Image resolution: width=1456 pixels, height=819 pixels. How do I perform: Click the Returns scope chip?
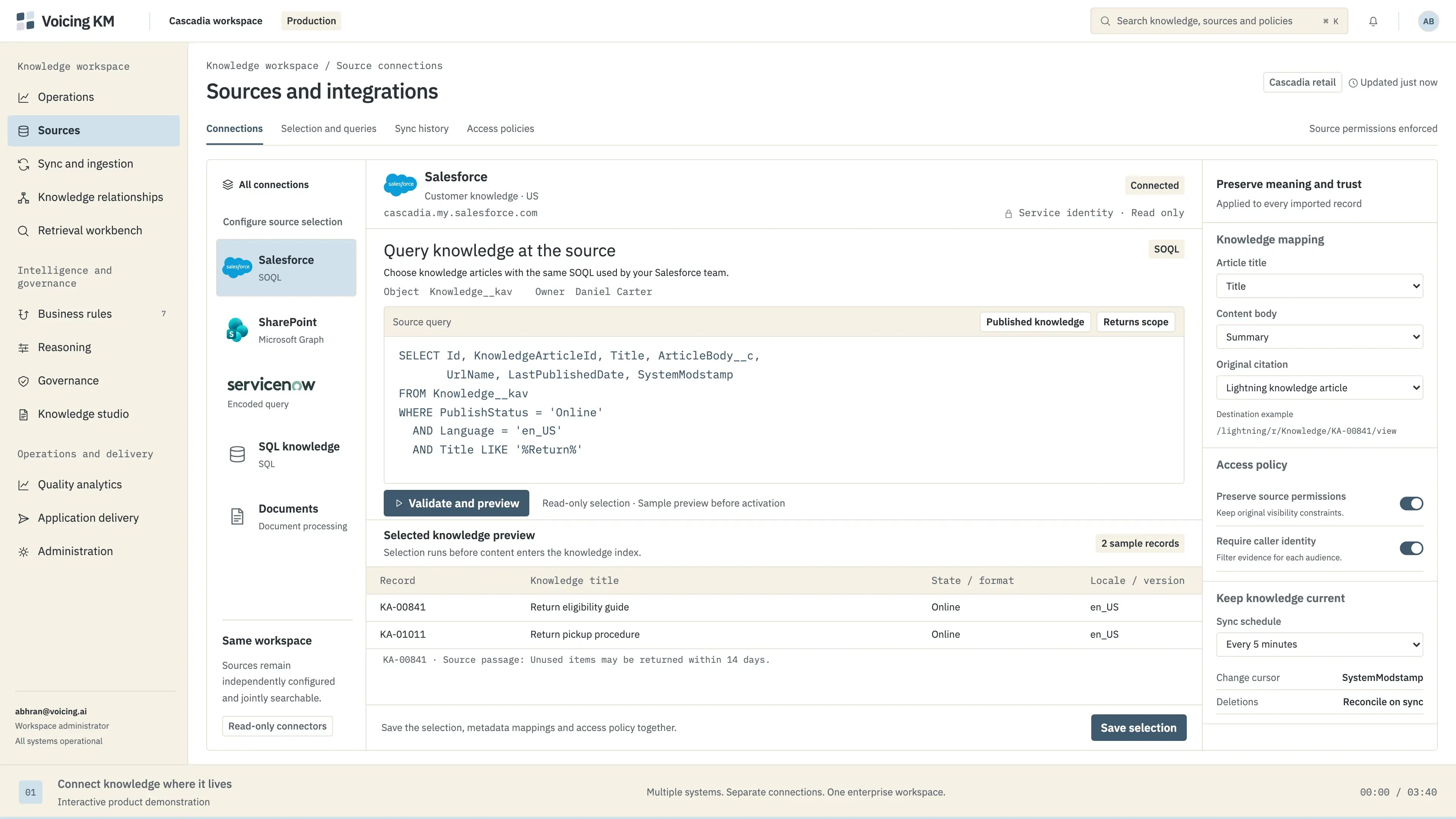[x=1136, y=322]
